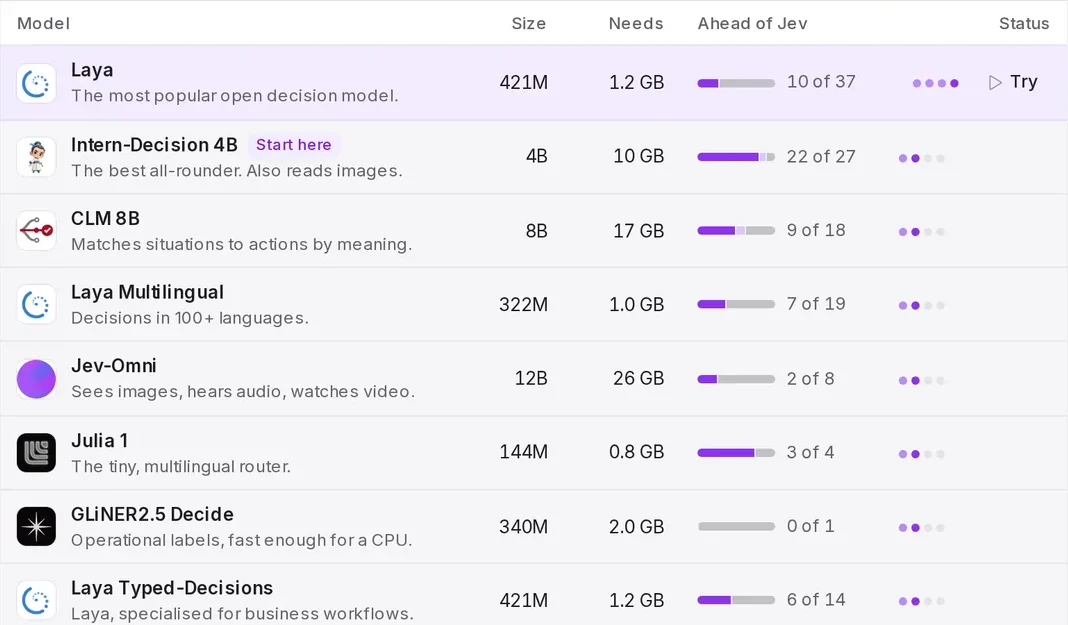This screenshot has width=1068, height=625.
Task: Click the Laya Multilingual logo icon
Action: pos(36,304)
